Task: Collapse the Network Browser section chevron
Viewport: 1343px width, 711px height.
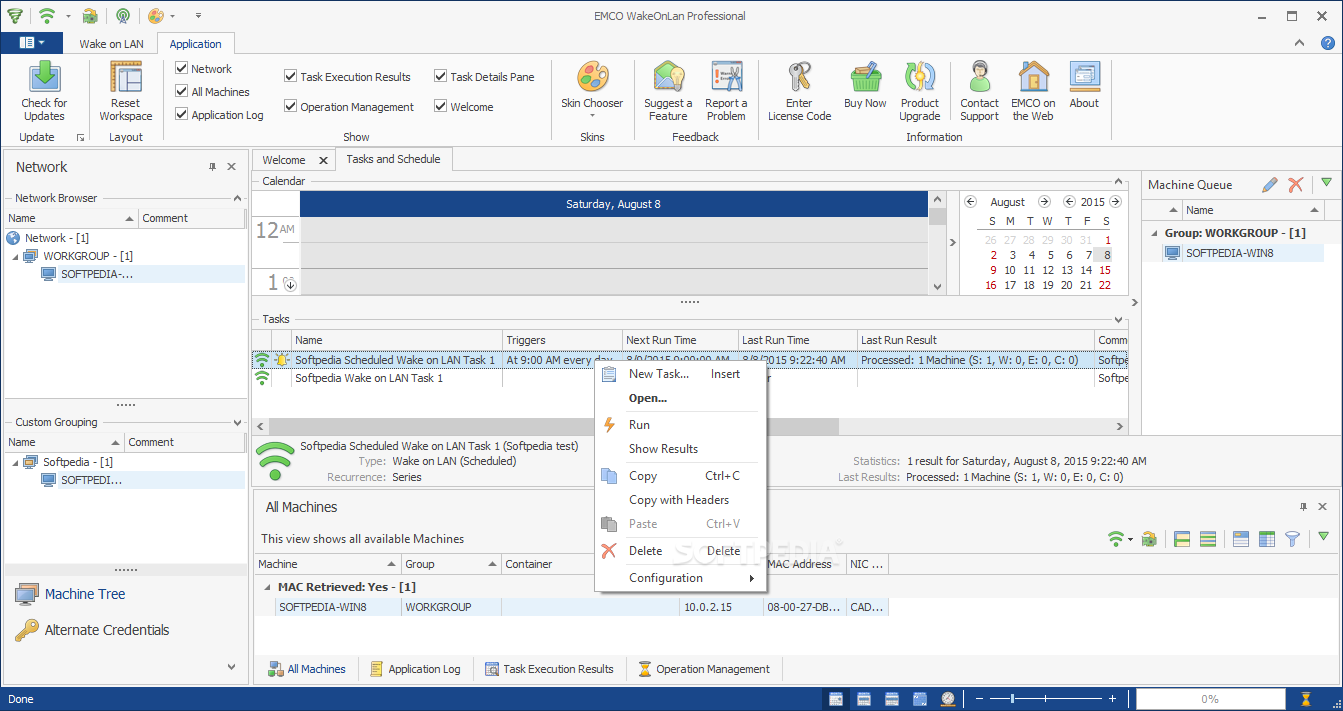Action: [x=237, y=199]
